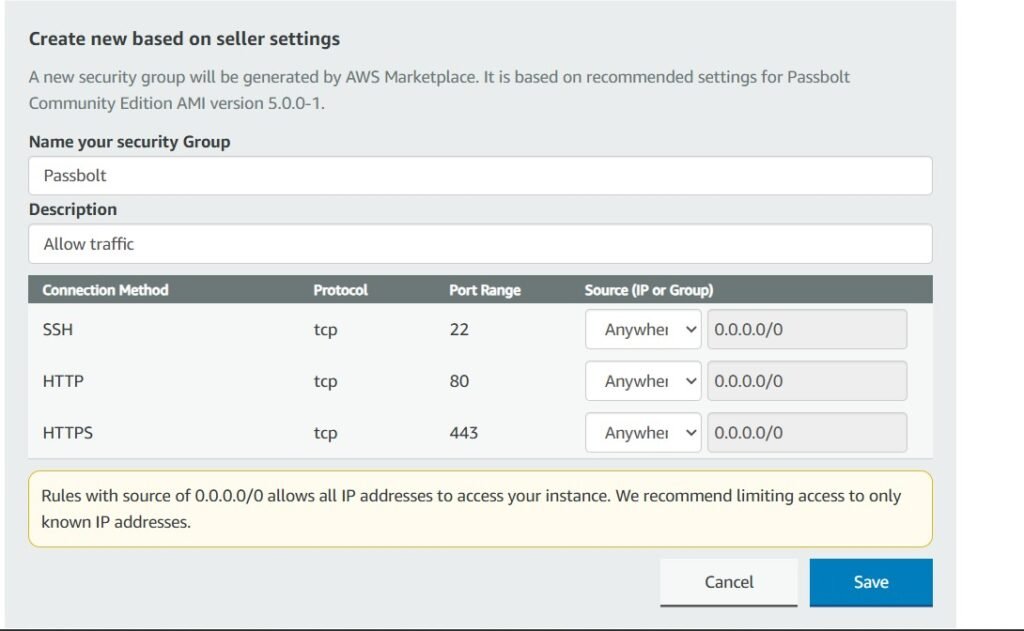The height and width of the screenshot is (631, 1024).
Task: Click the Protocol column header
Action: [340, 290]
